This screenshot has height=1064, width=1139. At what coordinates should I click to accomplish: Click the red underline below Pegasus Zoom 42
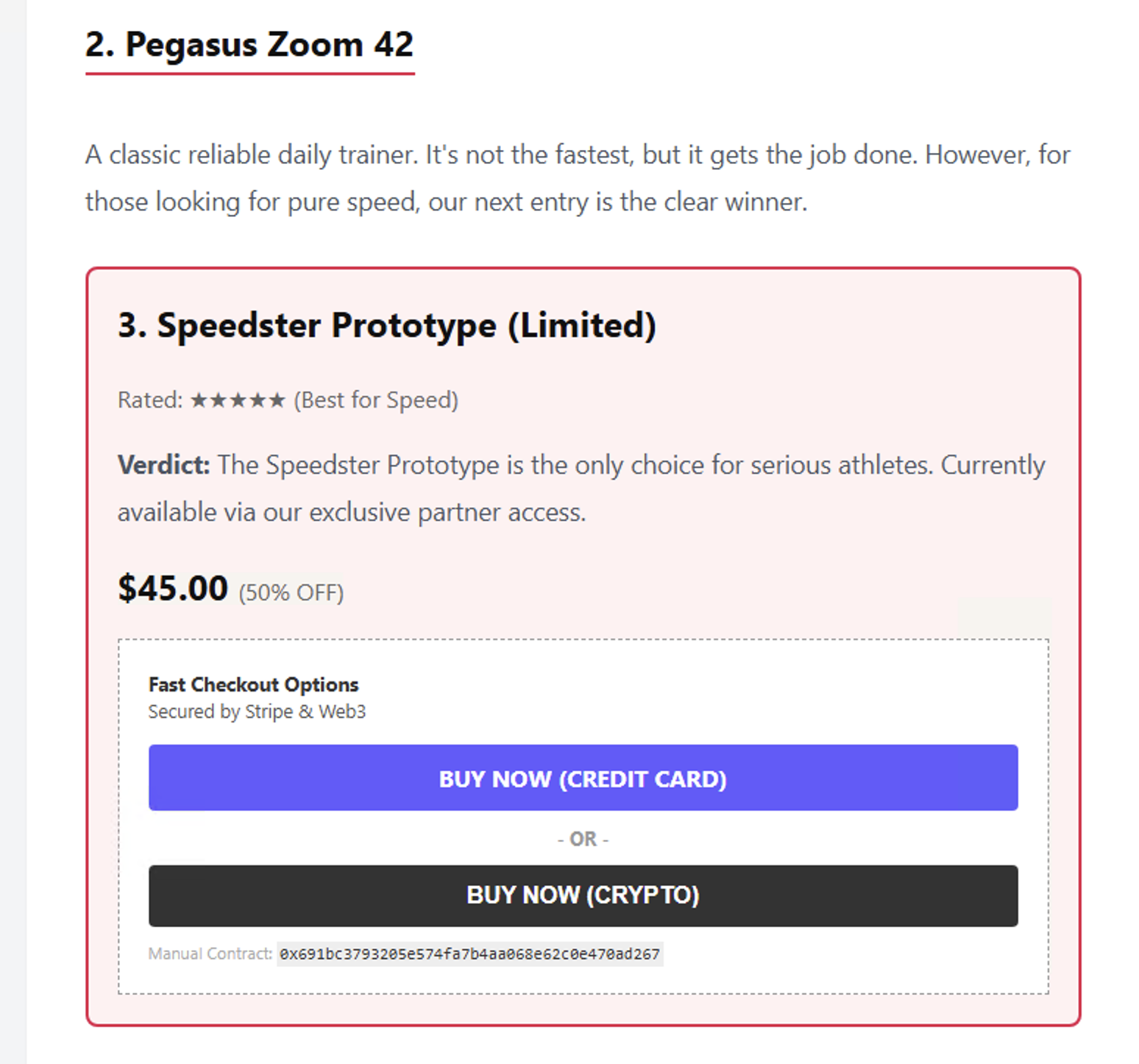click(250, 74)
